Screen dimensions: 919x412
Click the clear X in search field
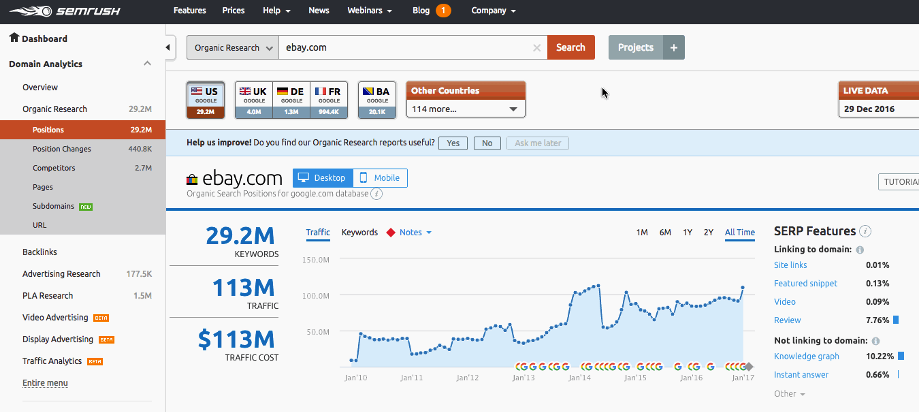tap(537, 47)
